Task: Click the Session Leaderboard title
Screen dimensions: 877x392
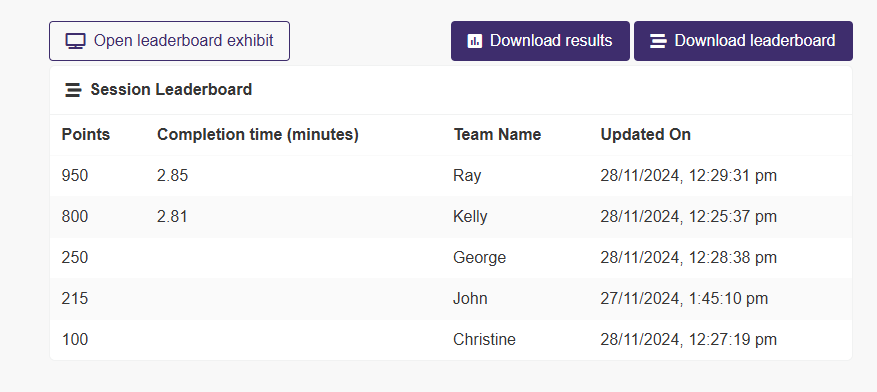Action: (x=171, y=89)
